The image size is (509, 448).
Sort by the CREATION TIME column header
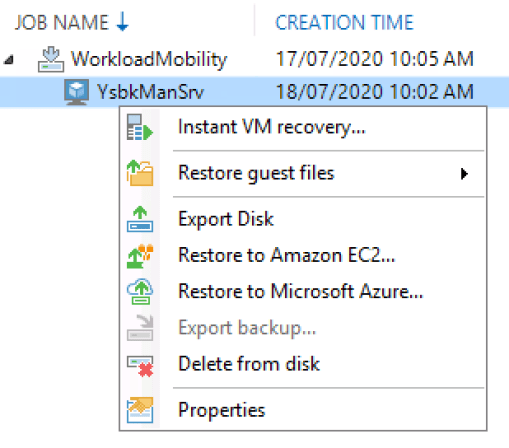coord(344,23)
